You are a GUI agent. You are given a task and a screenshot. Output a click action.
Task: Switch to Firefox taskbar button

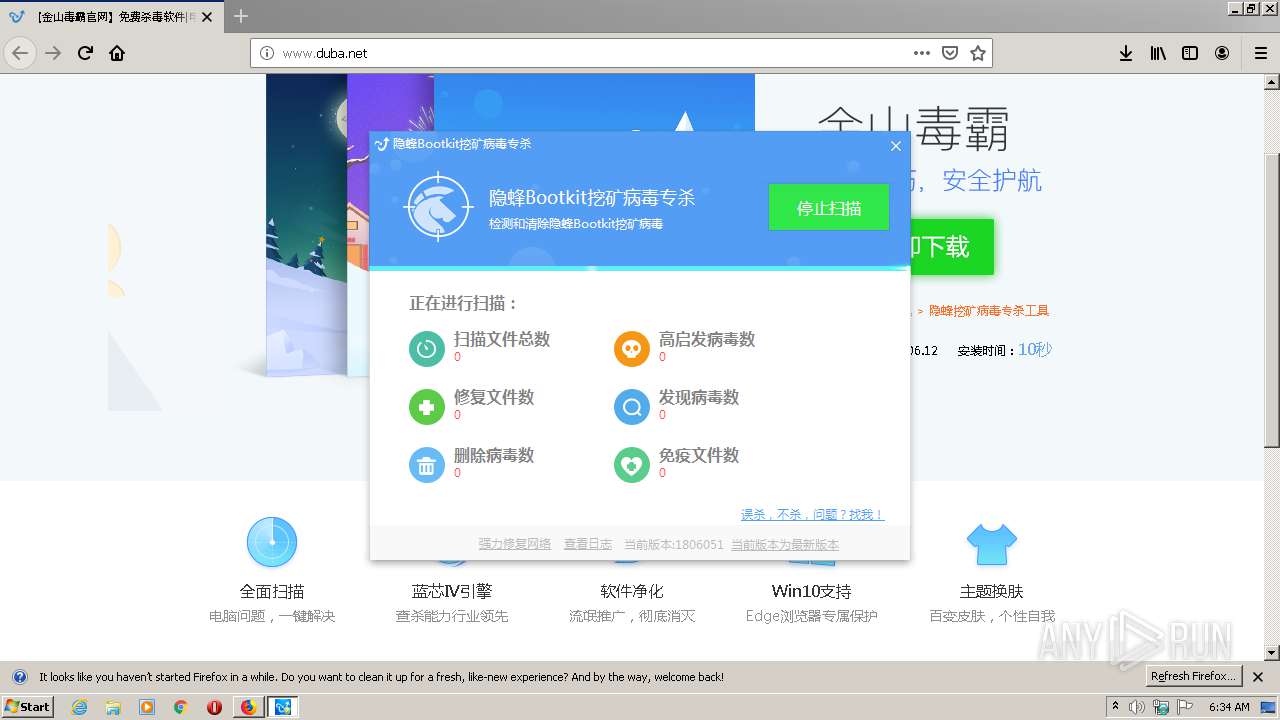point(248,707)
